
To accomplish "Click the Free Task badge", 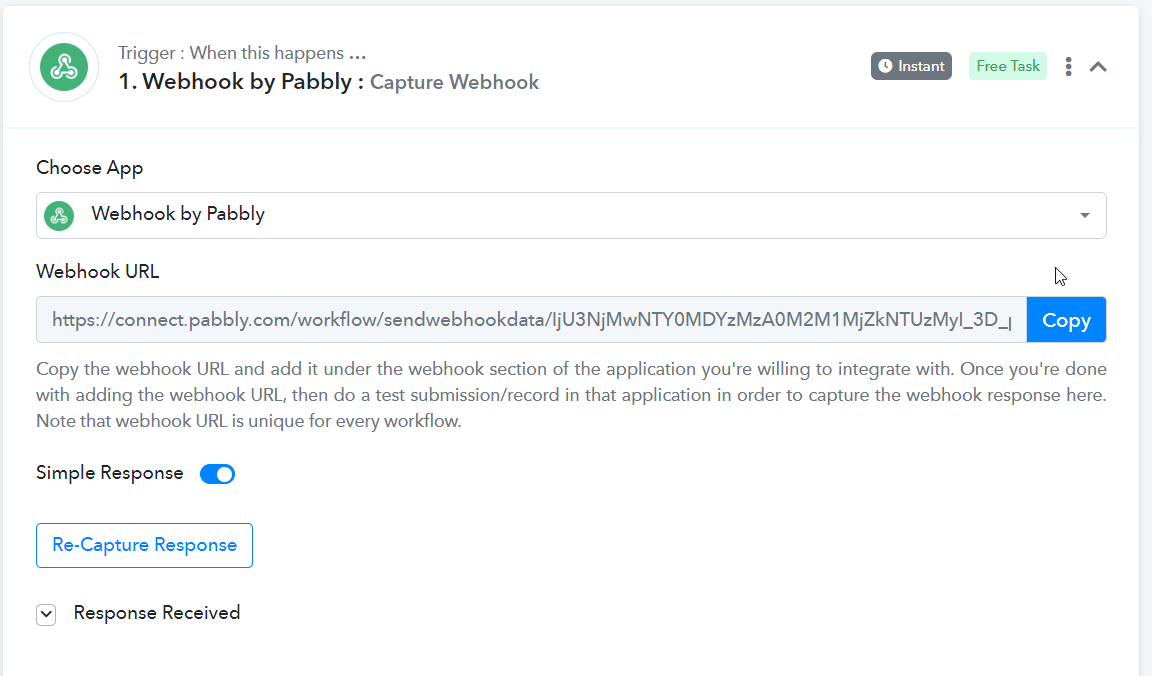I will pyautogui.click(x=1007, y=66).
